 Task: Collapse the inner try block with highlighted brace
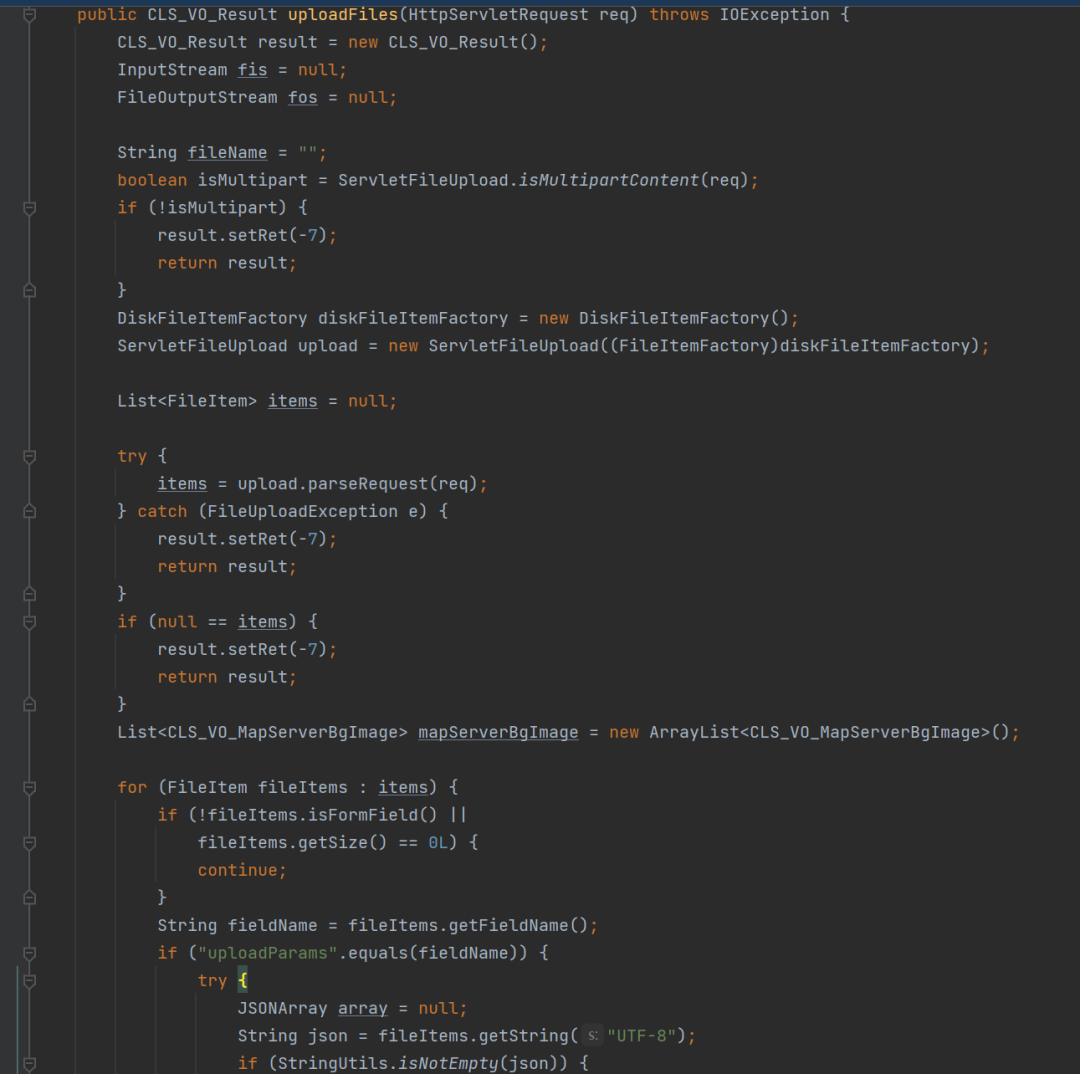tap(29, 981)
